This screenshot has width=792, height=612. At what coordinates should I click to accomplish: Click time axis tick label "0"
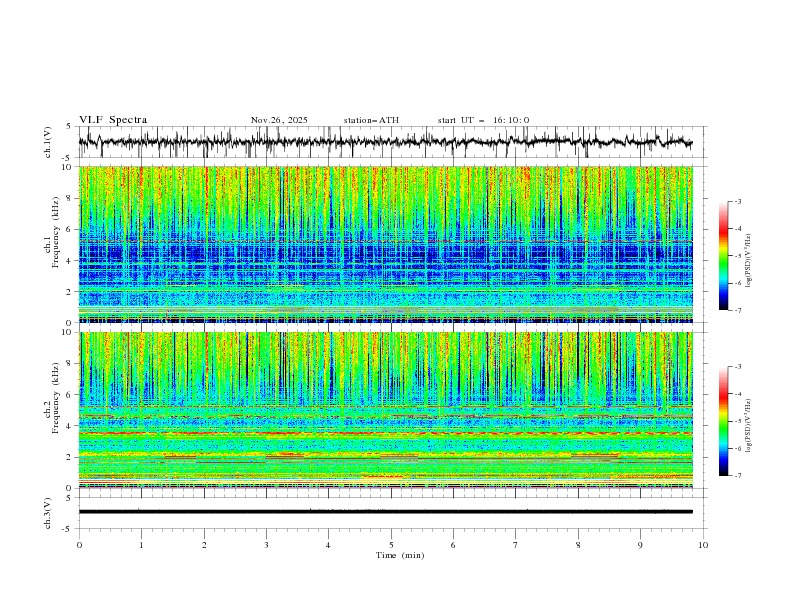click(79, 545)
